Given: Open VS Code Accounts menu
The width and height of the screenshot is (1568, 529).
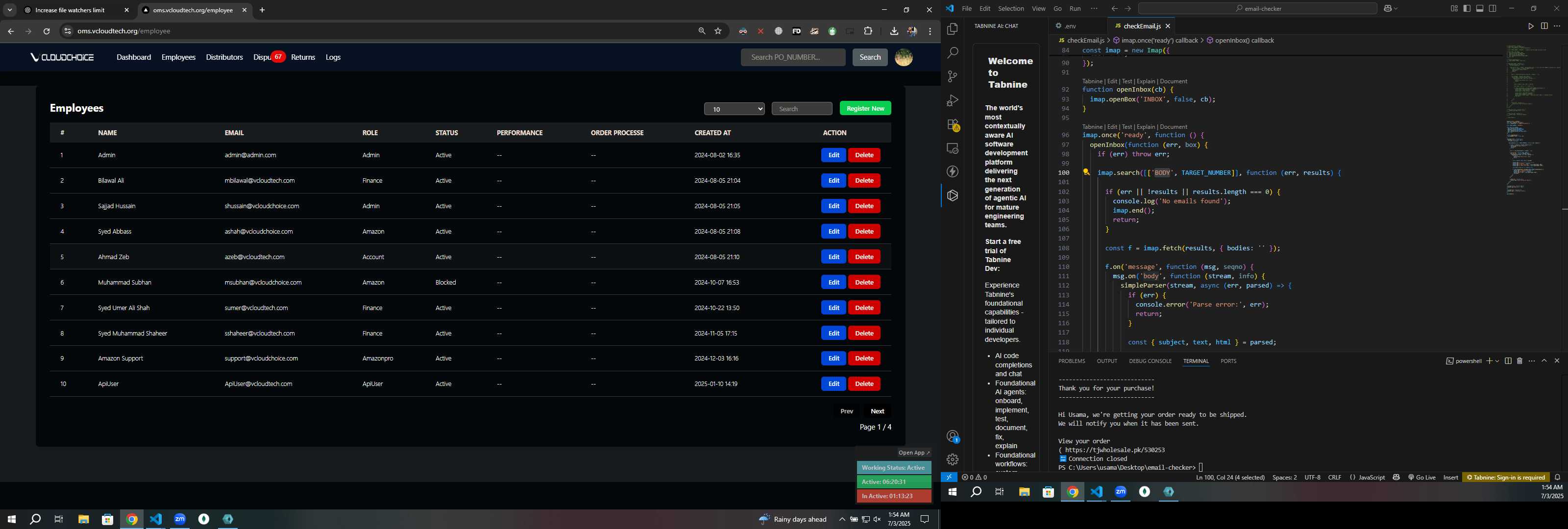Looking at the screenshot, I should point(953,436).
